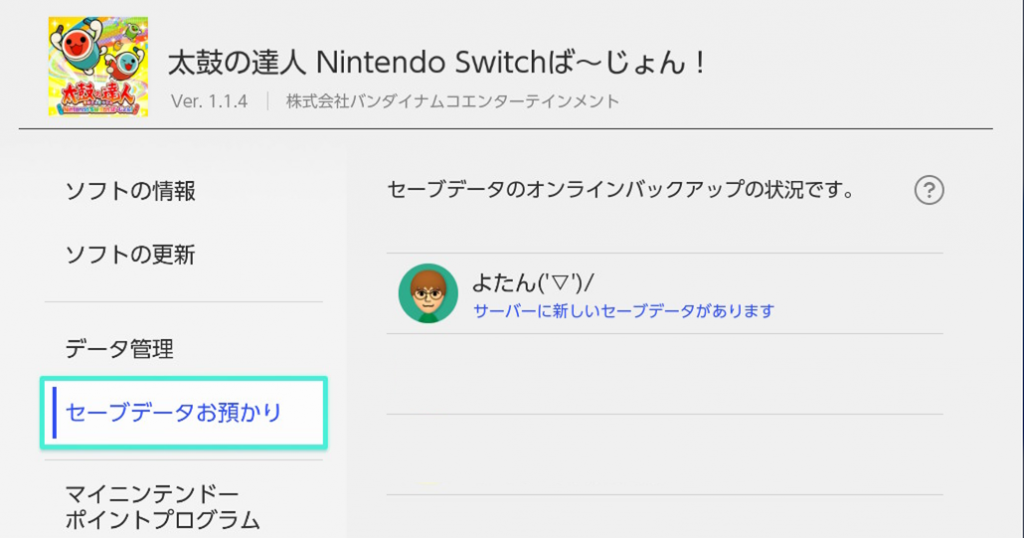Image resolution: width=1024 pixels, height=538 pixels.
Task: Click the セーブデータのオンラインバックアップの状況です description
Action: [621, 190]
